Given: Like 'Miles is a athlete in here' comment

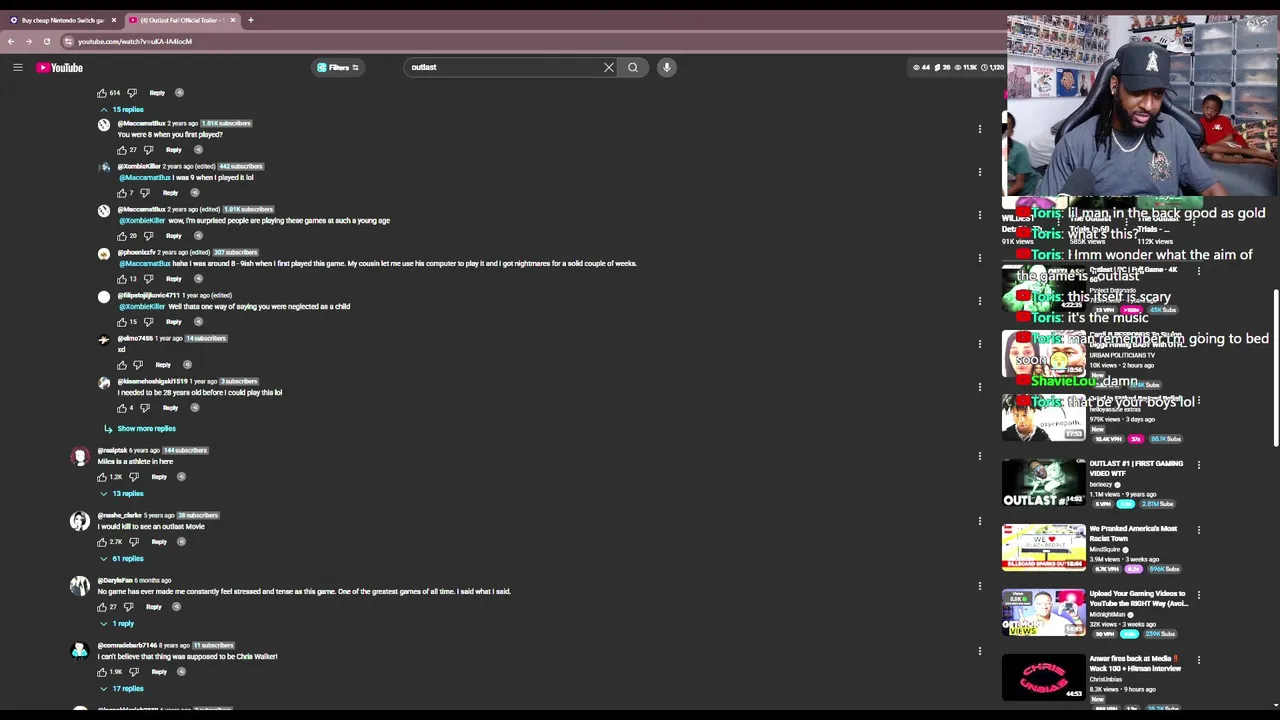Looking at the screenshot, I should tap(102, 477).
